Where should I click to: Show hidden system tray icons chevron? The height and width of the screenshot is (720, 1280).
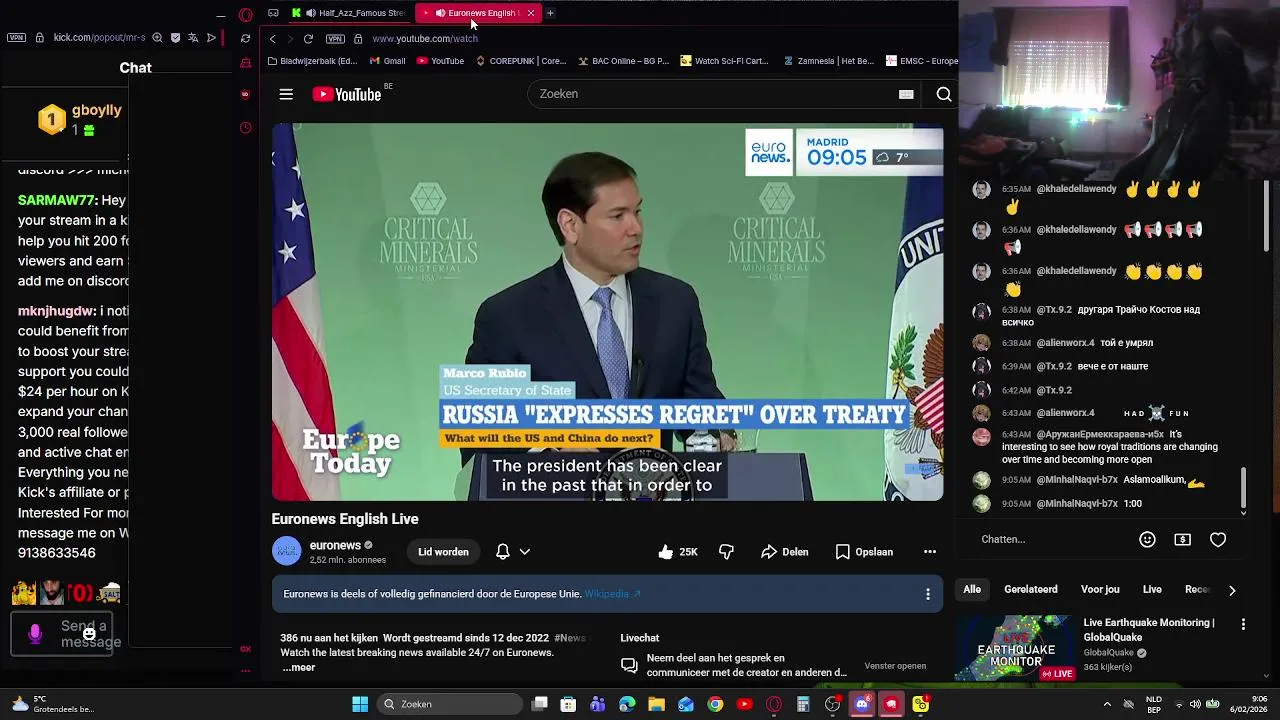[1107, 704]
